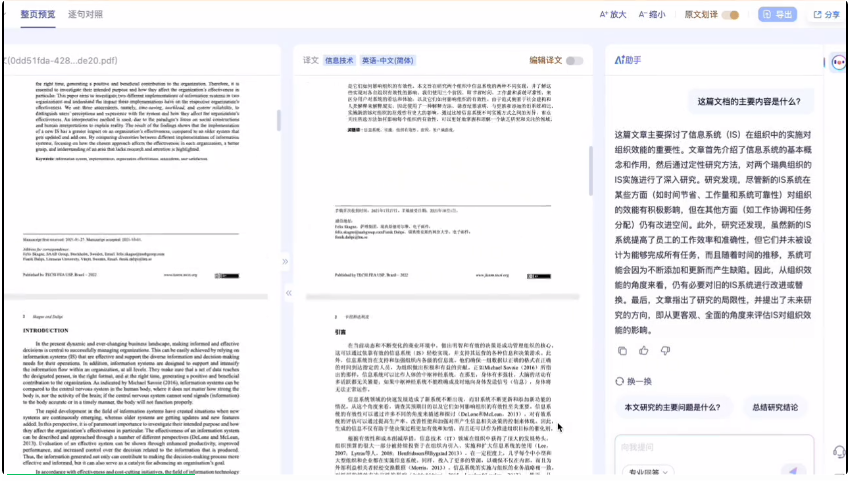Open the 专业问答 mode dropdown
The height and width of the screenshot is (481, 850).
click(x=648, y=472)
